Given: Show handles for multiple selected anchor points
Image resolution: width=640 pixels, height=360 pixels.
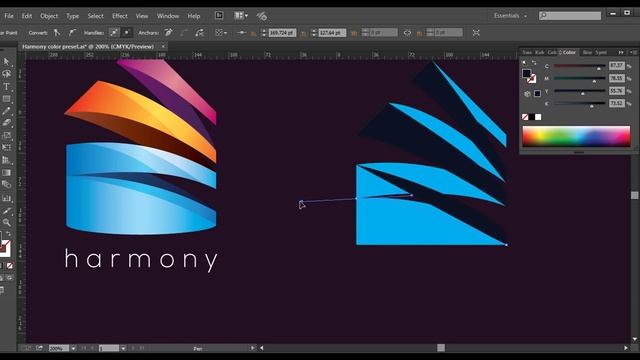Looking at the screenshot, I should 114,33.
